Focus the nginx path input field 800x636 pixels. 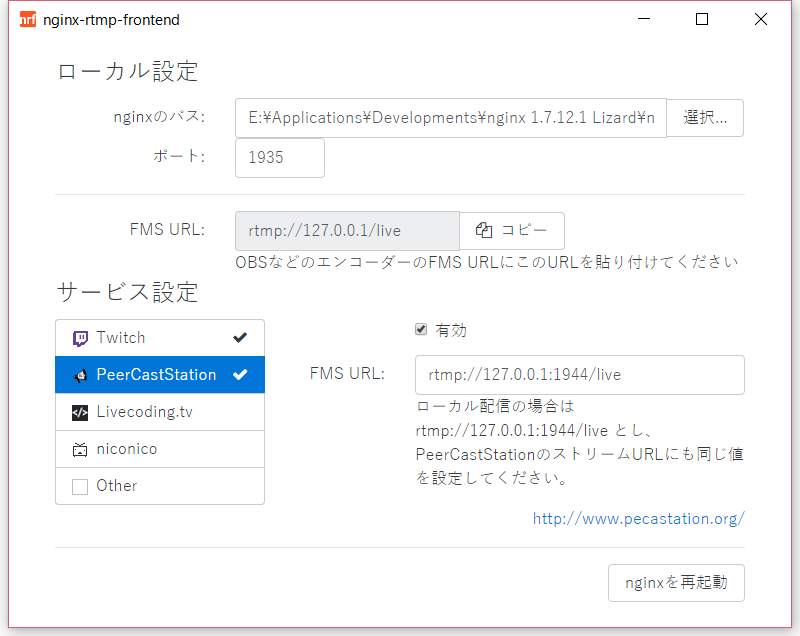click(451, 118)
